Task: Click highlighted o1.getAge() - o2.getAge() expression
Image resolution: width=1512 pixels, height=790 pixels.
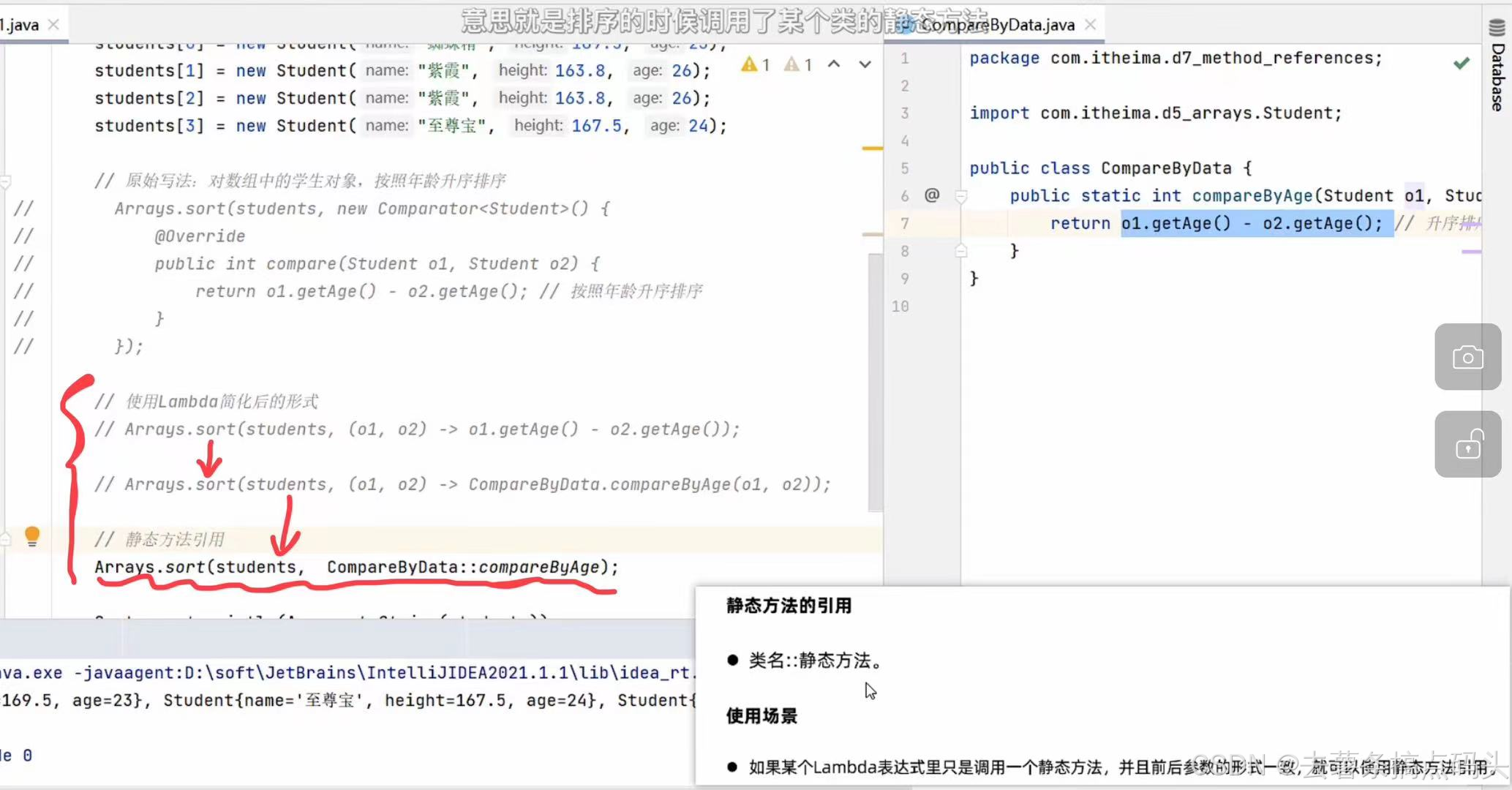Action: [1252, 223]
